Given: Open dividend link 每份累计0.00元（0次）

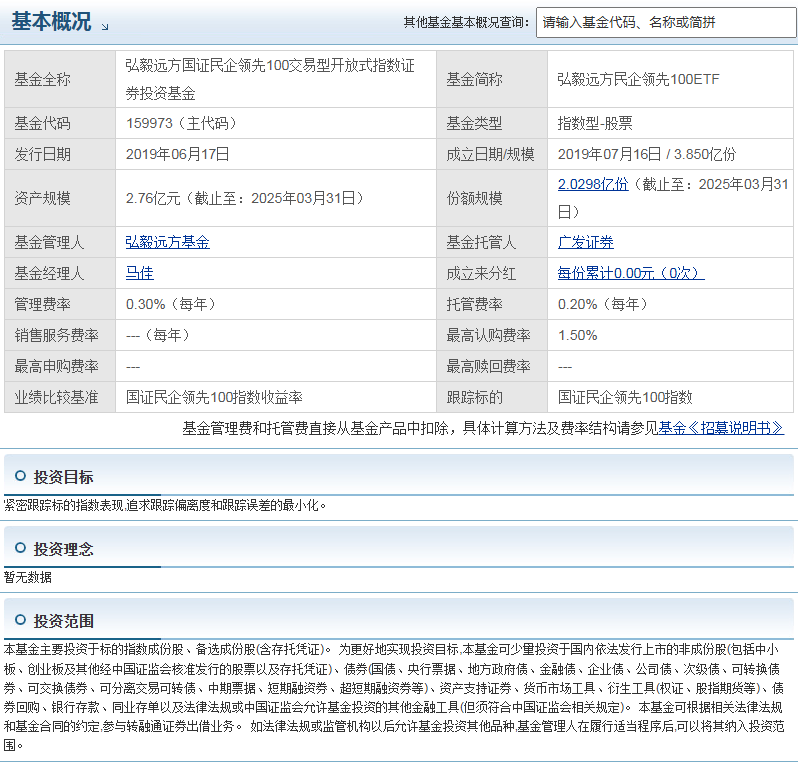Looking at the screenshot, I should coord(631,273).
